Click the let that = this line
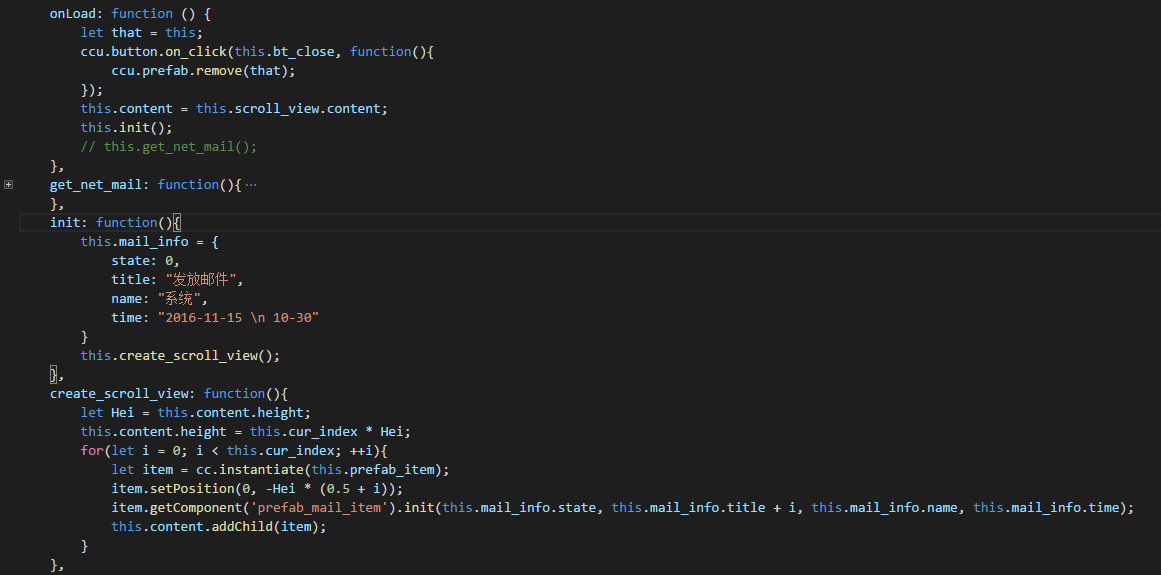1161x575 pixels. [141, 33]
